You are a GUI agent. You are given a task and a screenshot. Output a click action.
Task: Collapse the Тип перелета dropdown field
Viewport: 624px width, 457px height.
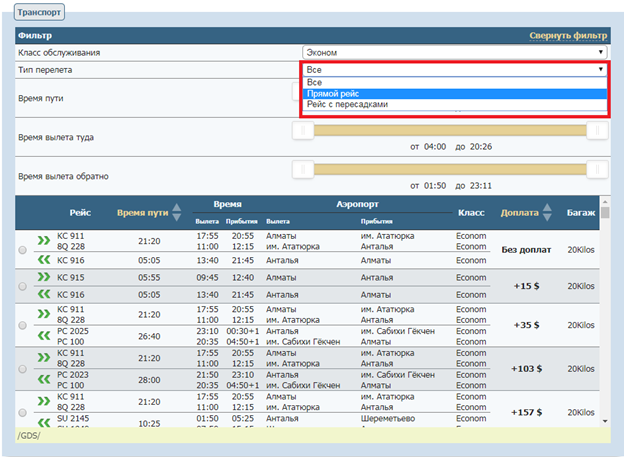click(x=454, y=70)
